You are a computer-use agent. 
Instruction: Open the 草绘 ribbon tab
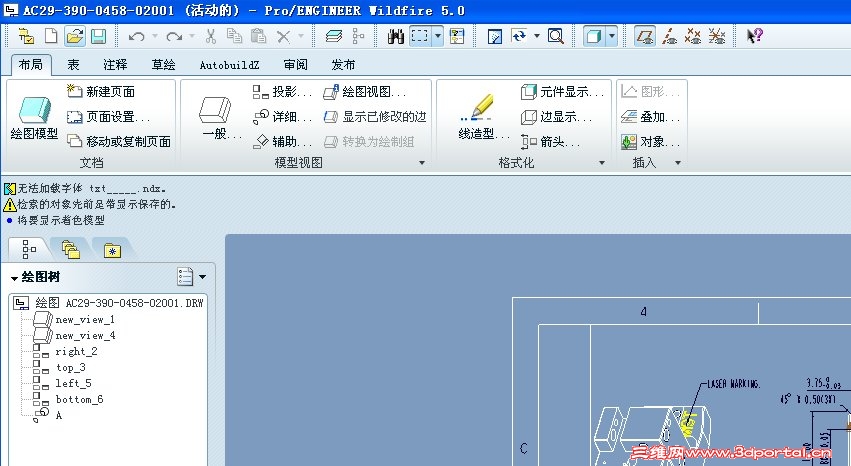pos(163,65)
